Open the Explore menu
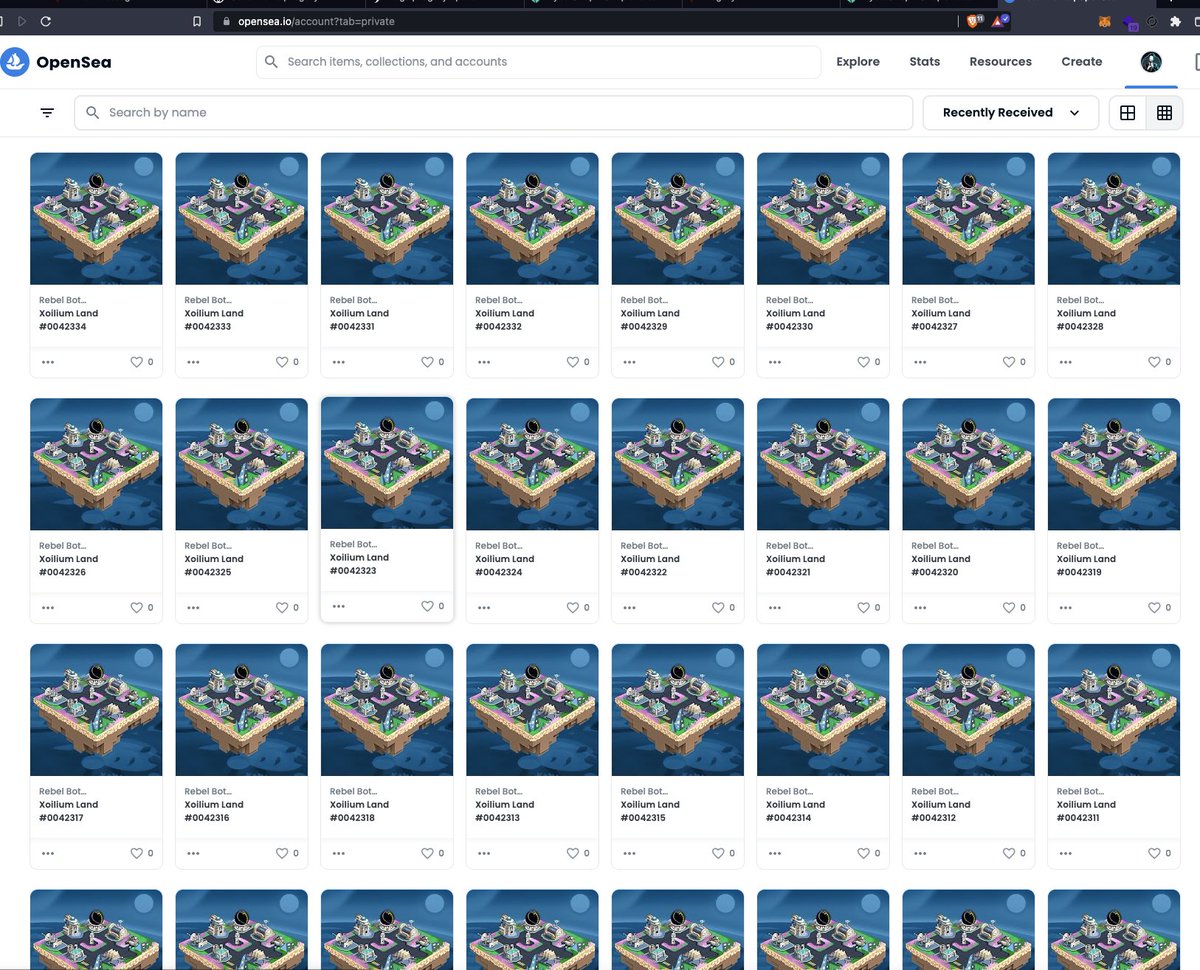The height and width of the screenshot is (970, 1200). tap(858, 62)
